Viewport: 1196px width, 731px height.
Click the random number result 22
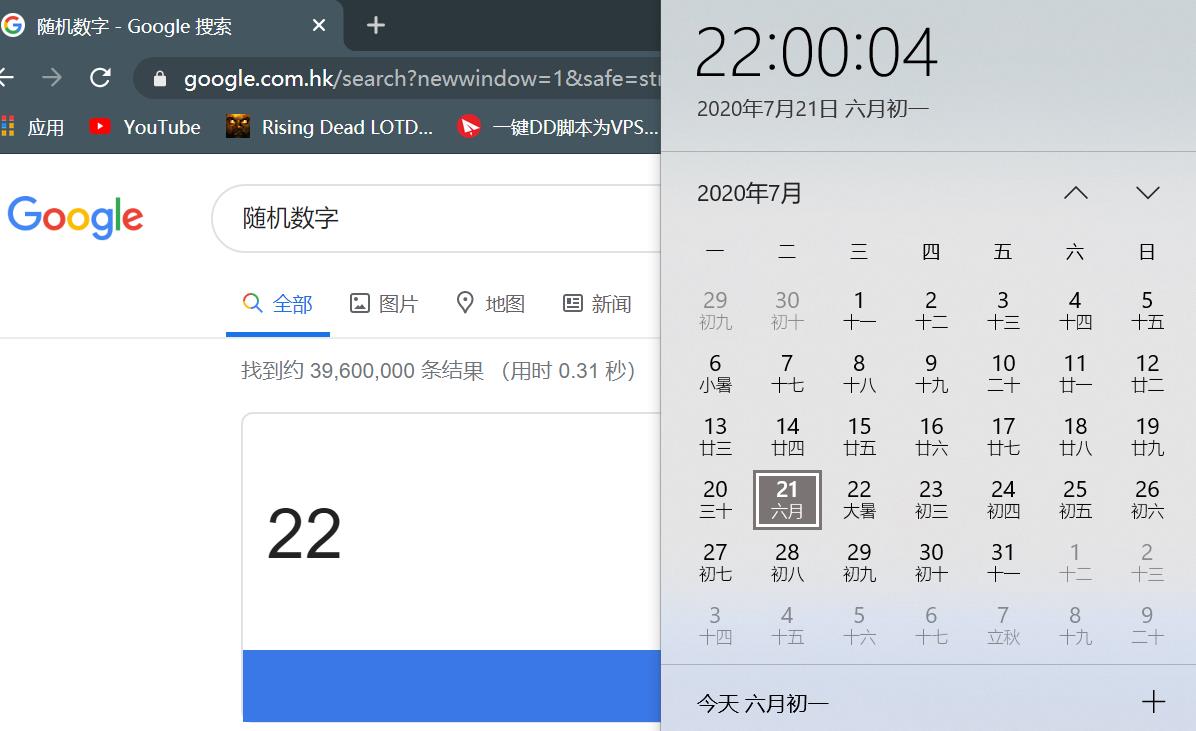(x=304, y=534)
